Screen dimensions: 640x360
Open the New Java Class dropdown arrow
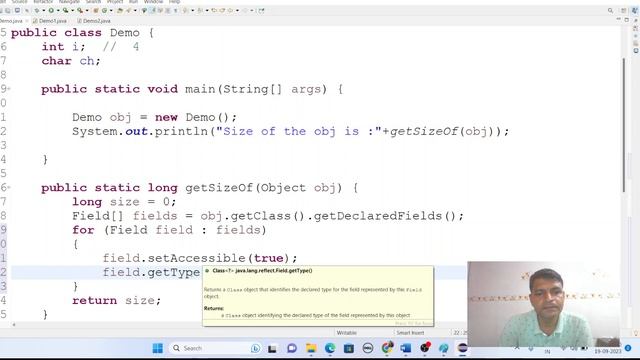(x=111, y=10)
